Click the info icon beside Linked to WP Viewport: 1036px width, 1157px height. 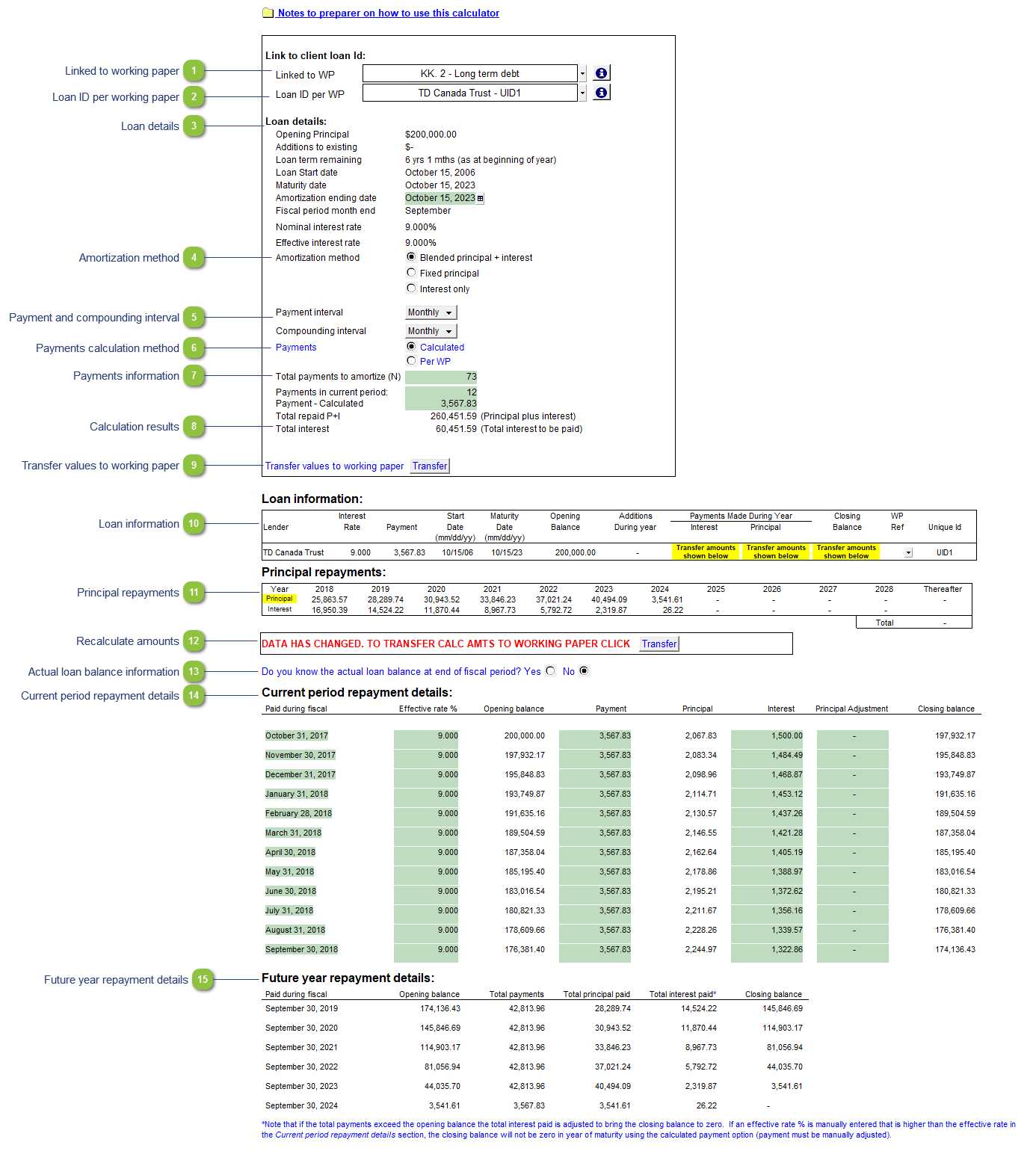coord(601,73)
